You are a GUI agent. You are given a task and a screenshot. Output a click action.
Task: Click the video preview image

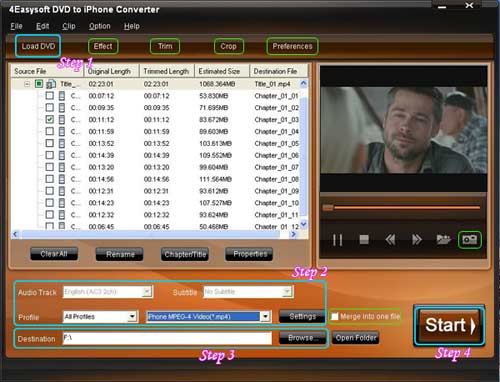(x=404, y=130)
